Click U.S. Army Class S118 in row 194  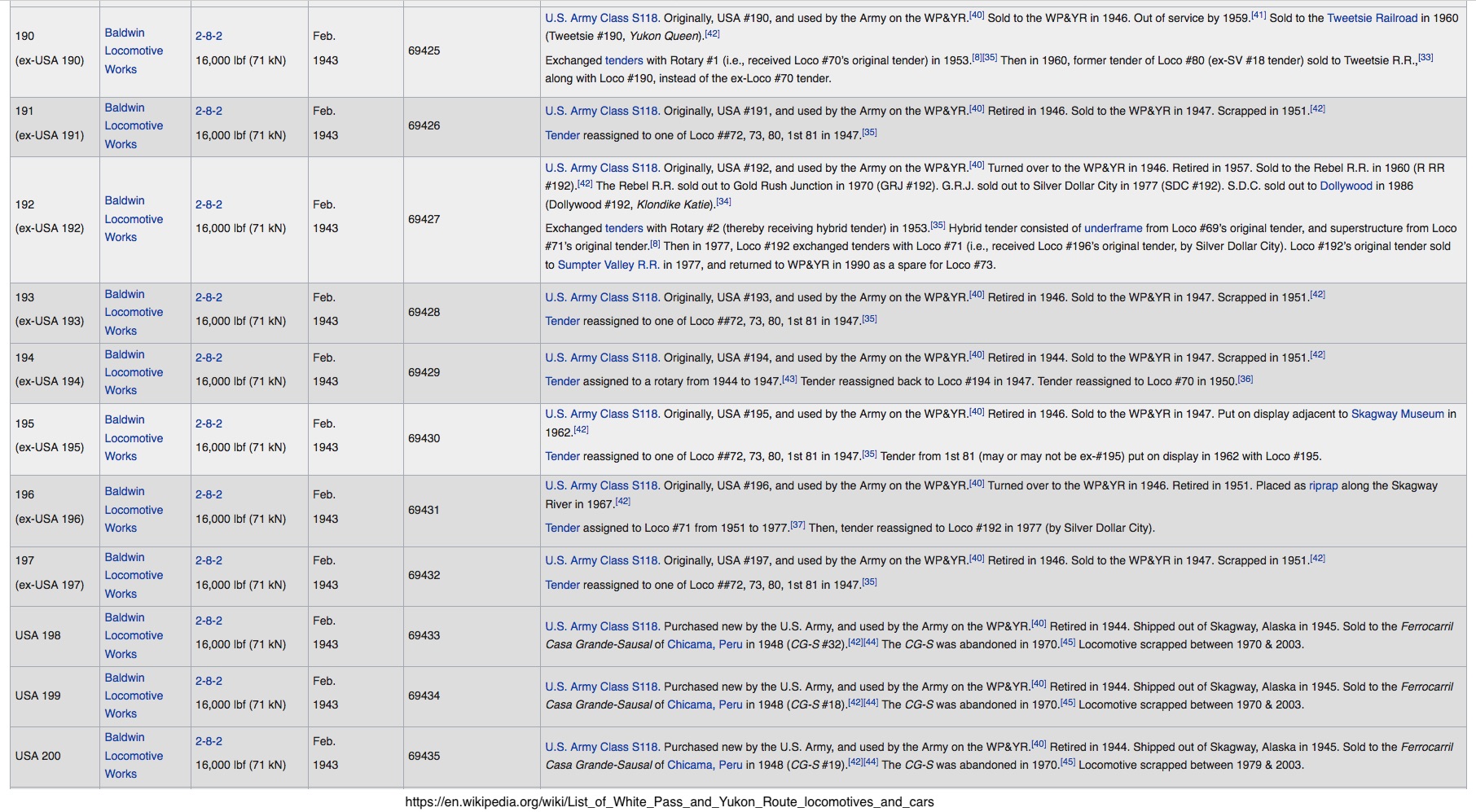point(602,358)
